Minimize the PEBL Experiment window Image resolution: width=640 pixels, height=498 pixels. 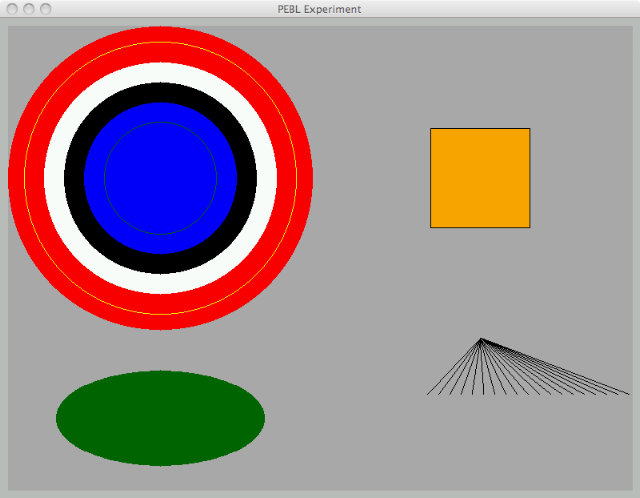click(29, 9)
